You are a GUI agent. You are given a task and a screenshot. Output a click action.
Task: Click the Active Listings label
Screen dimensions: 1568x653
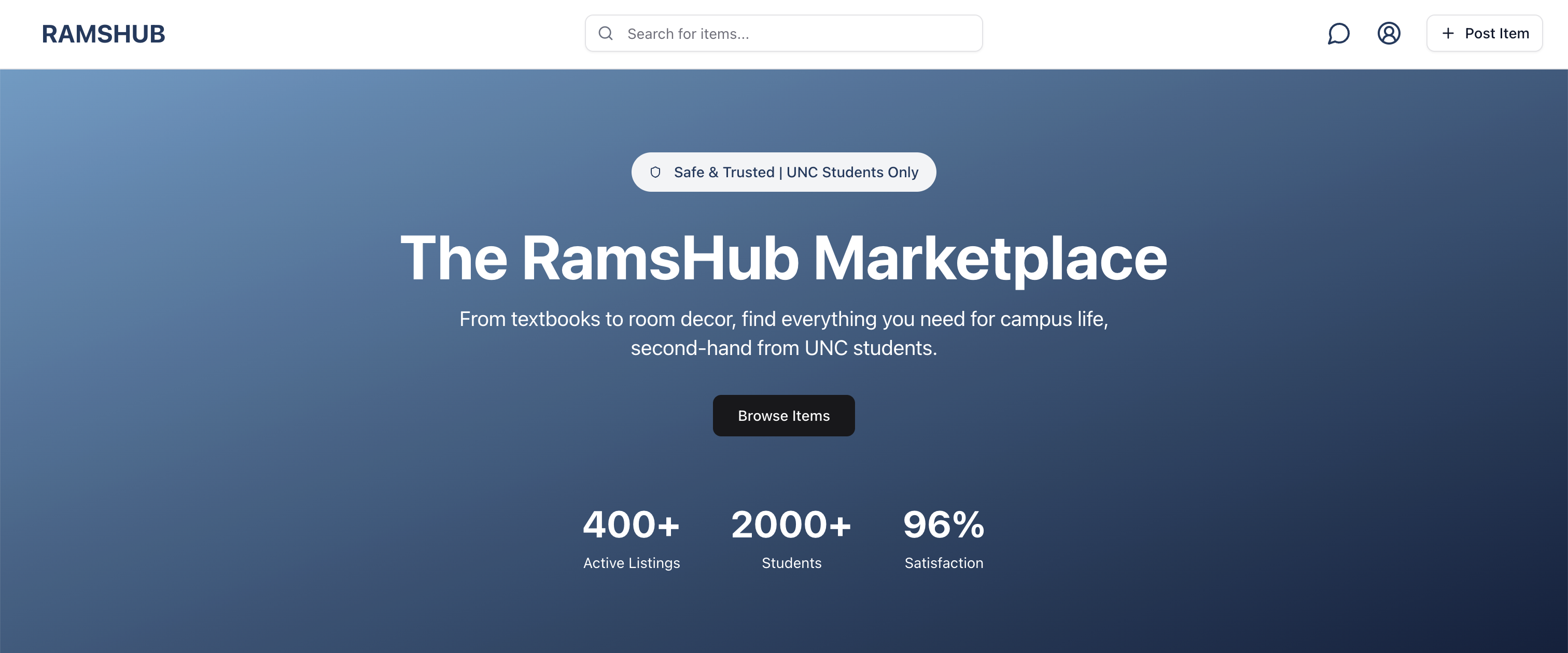pyautogui.click(x=631, y=563)
